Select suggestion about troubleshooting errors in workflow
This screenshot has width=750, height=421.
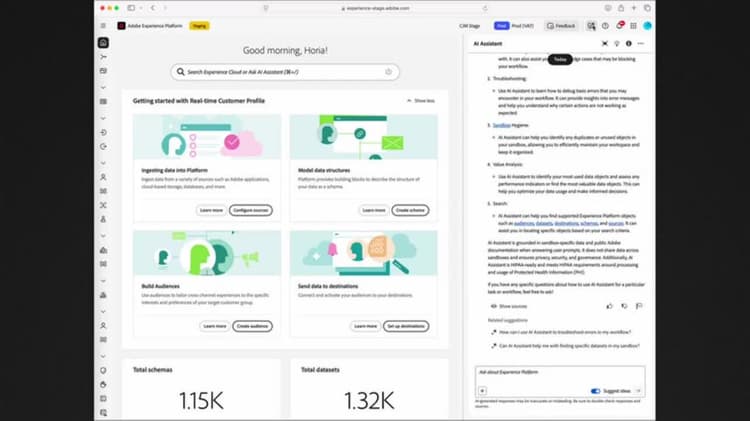tap(561, 332)
